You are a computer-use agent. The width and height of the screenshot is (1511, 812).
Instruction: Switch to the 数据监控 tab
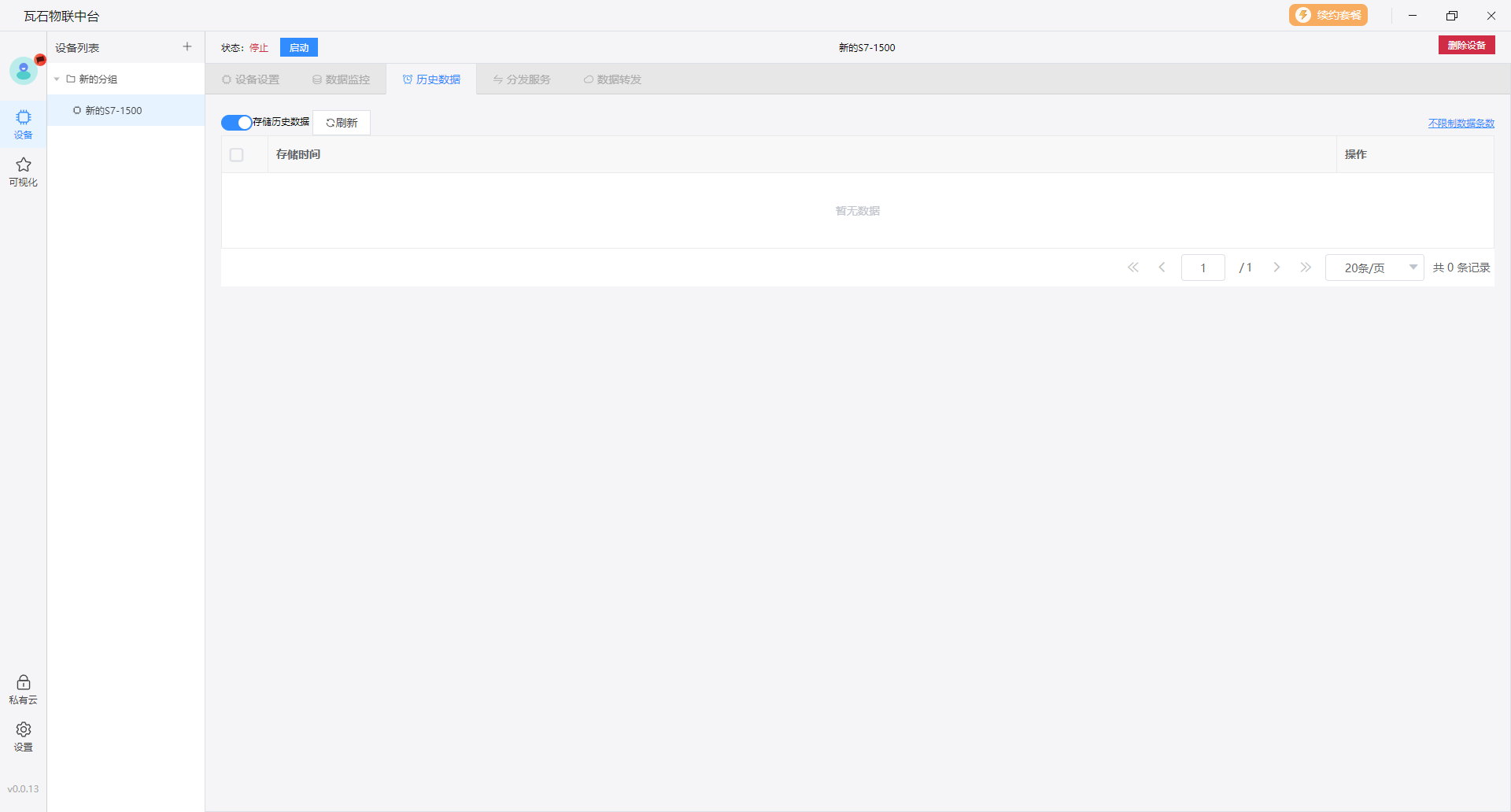tap(341, 79)
